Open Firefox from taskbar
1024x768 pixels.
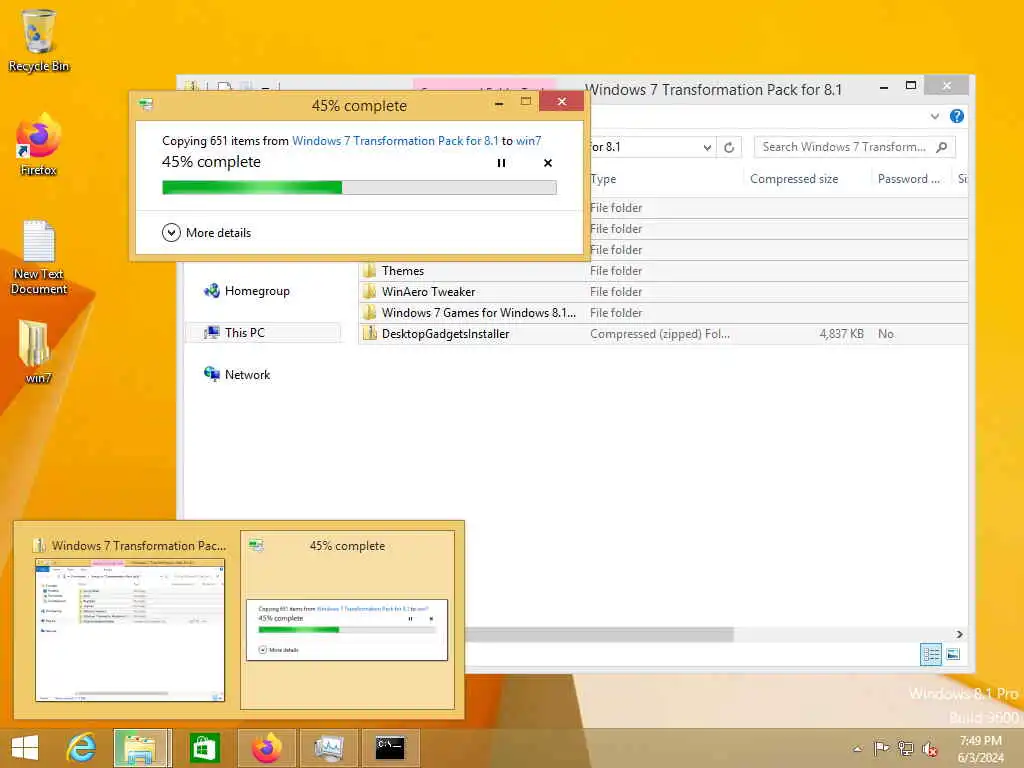(x=266, y=748)
